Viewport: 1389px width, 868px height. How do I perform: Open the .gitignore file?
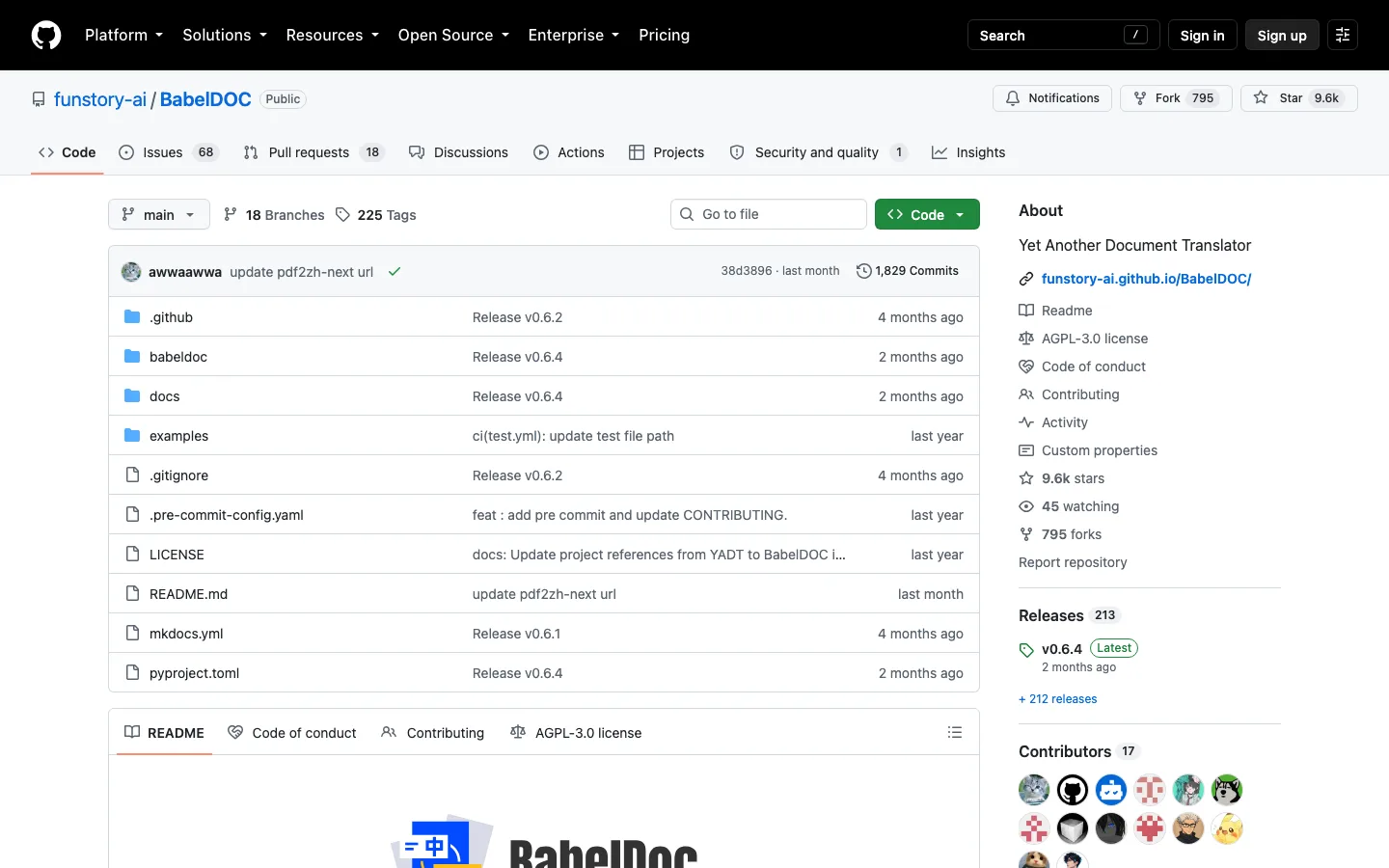(178, 475)
